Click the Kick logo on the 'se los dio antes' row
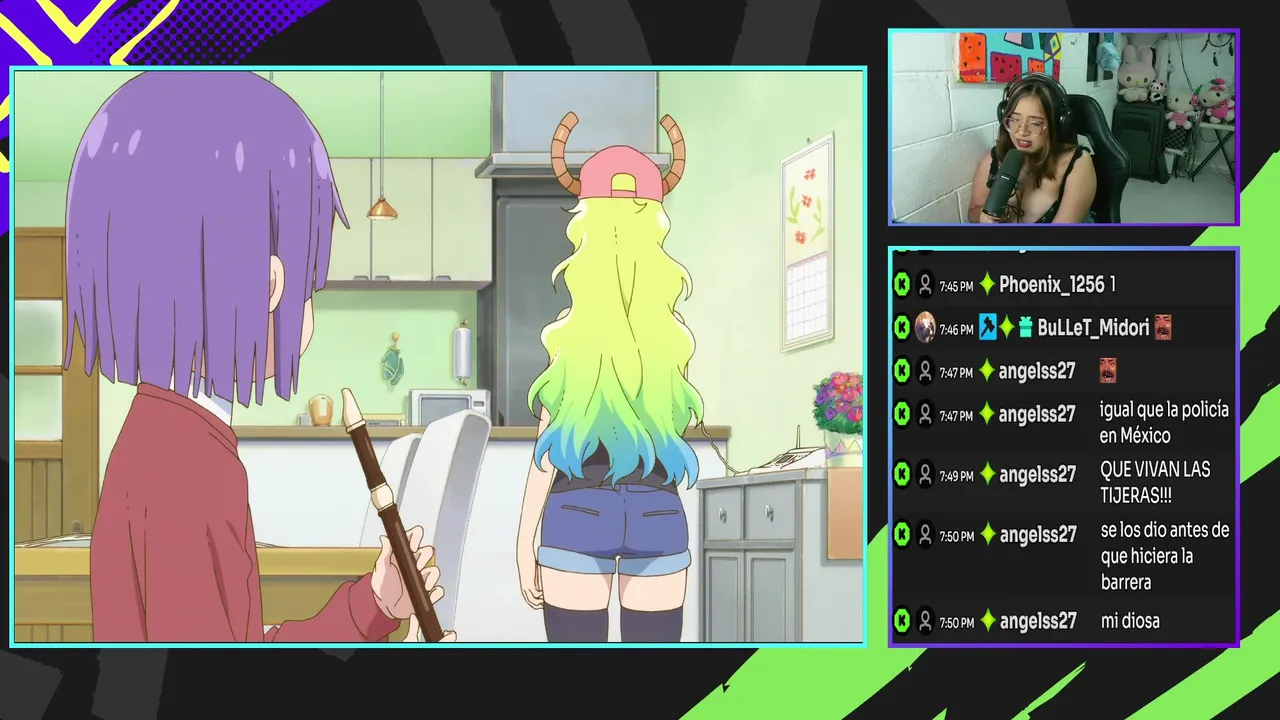Viewport: 1280px width, 720px height. 901,535
